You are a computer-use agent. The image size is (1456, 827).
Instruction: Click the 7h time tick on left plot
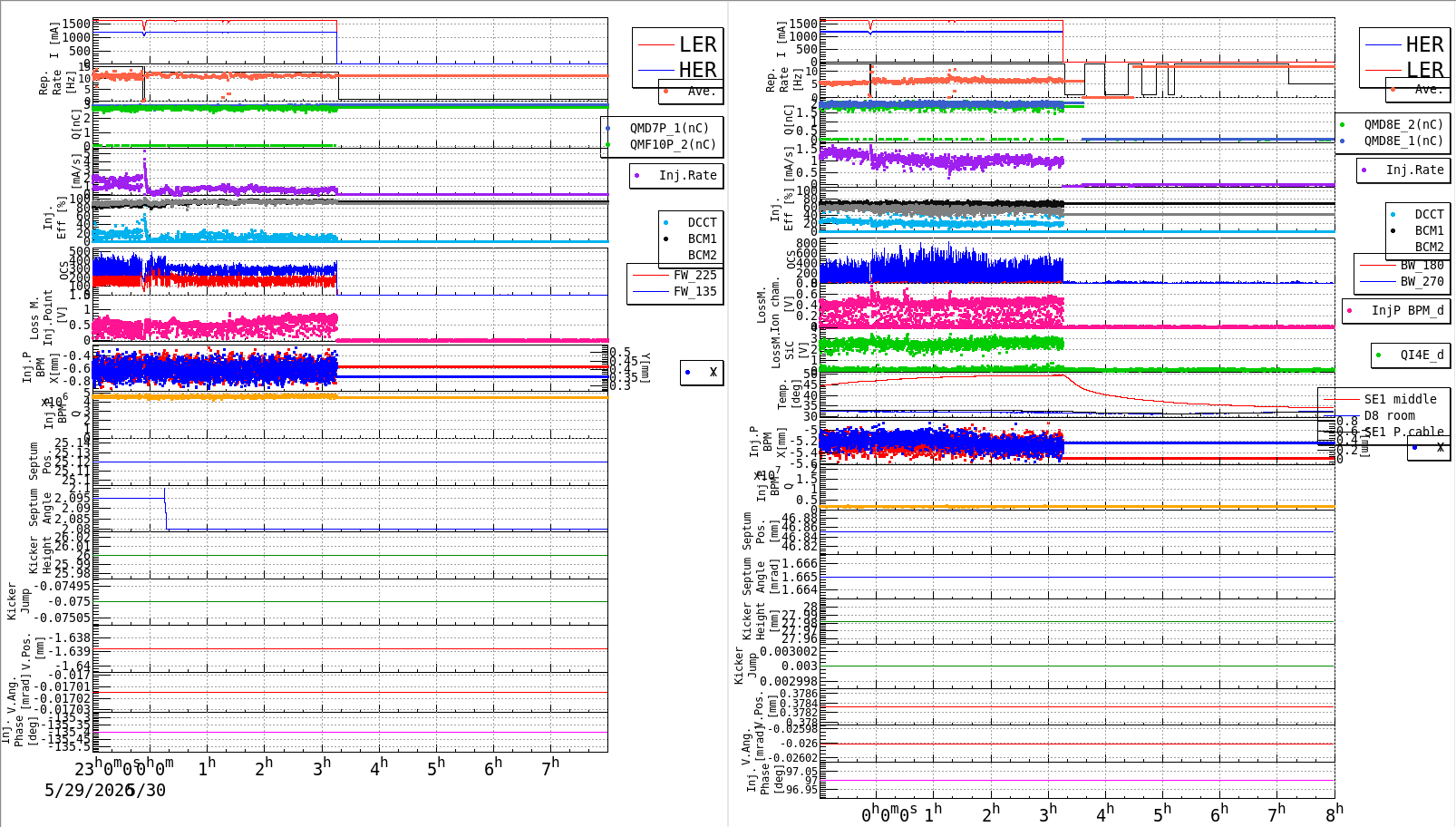pos(550,767)
